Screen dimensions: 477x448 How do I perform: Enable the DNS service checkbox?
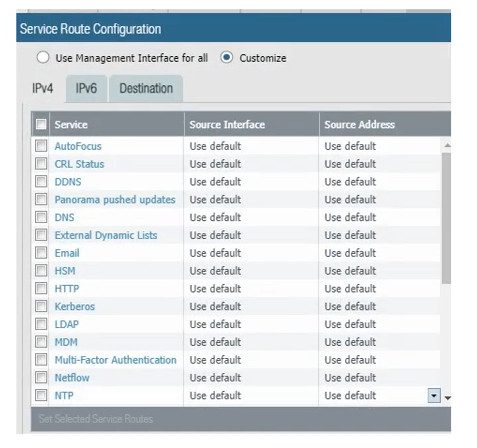click(41, 217)
